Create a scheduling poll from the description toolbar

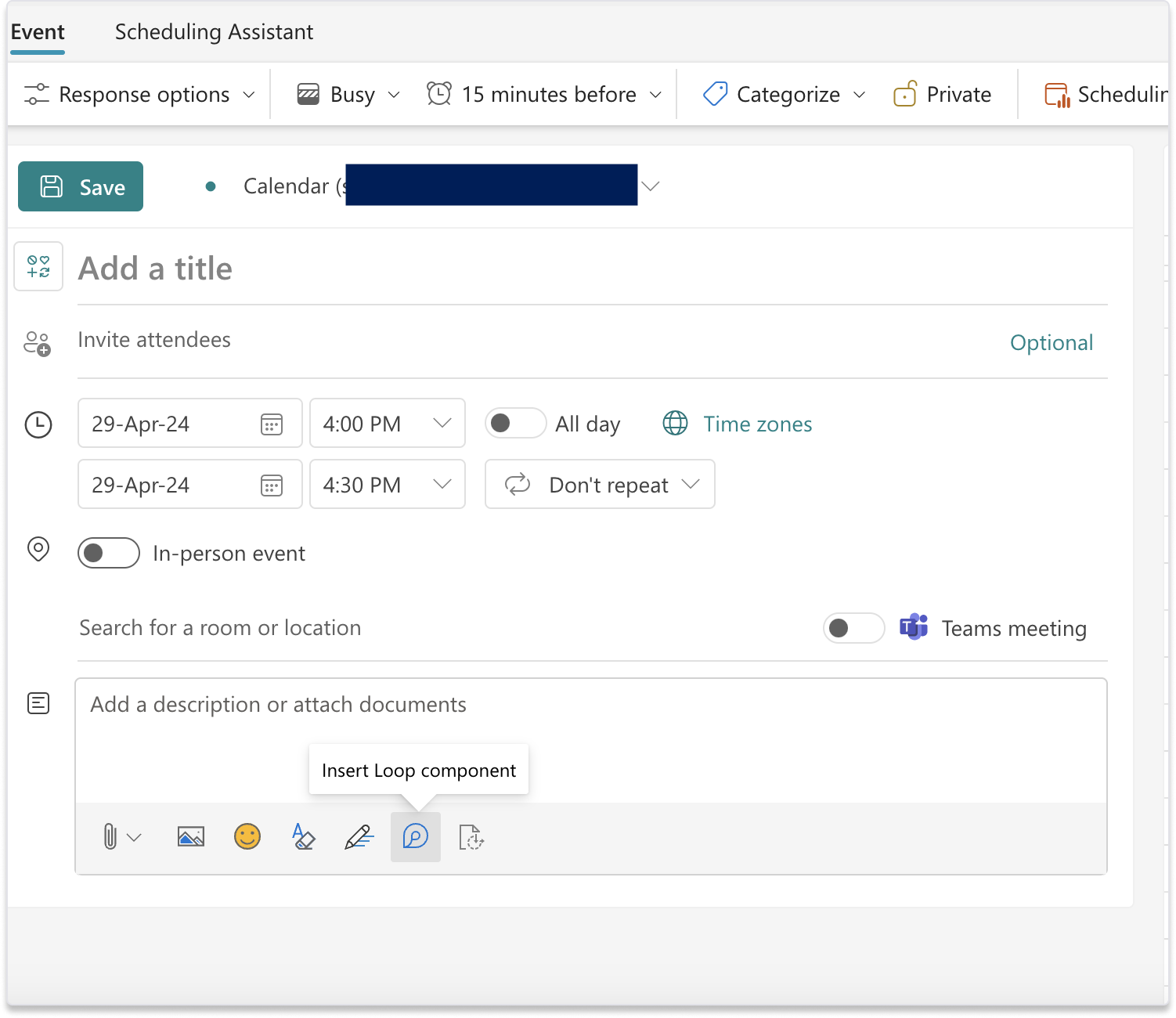click(x=471, y=837)
